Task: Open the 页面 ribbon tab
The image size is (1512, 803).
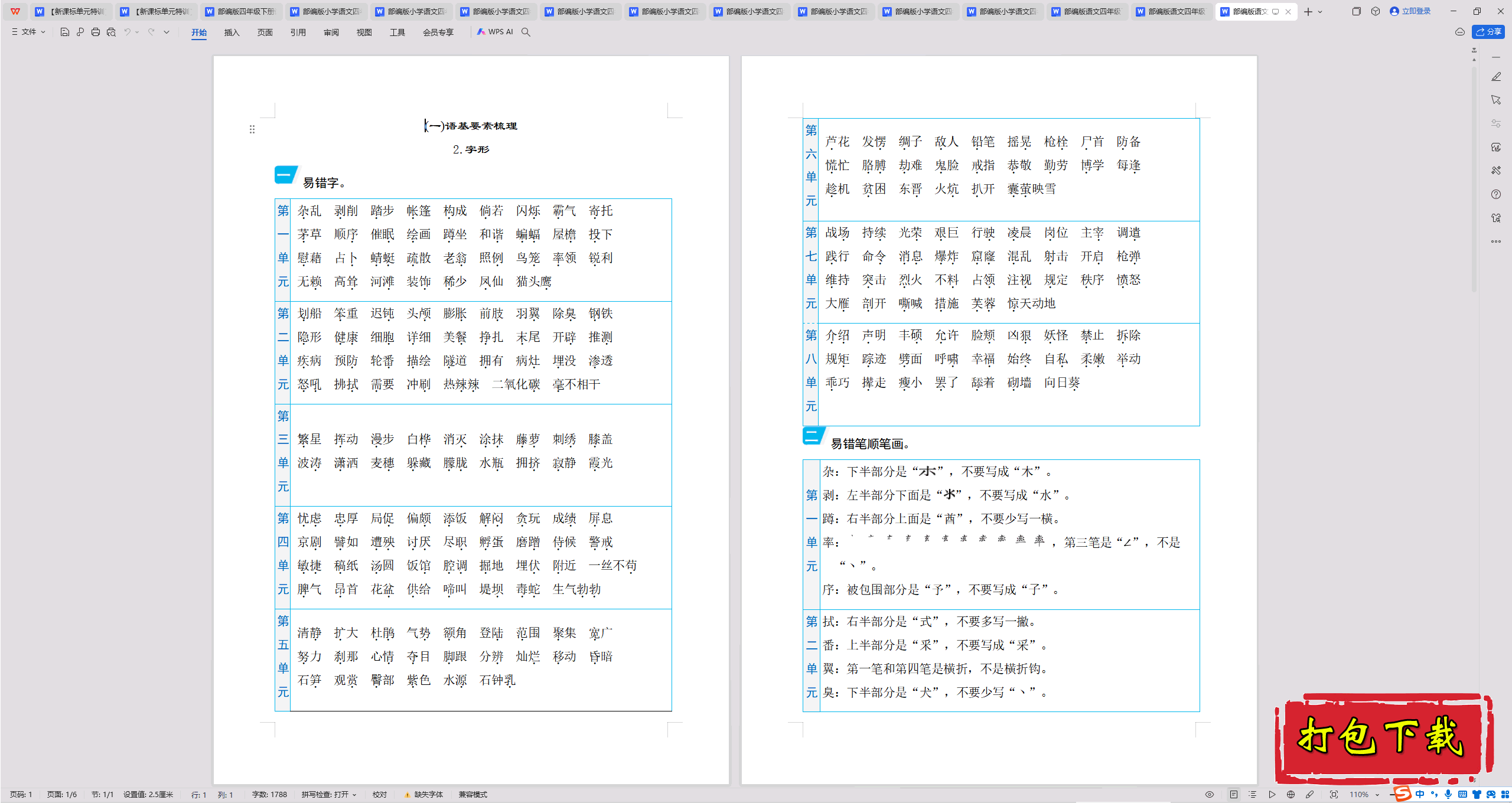Action: [x=265, y=32]
